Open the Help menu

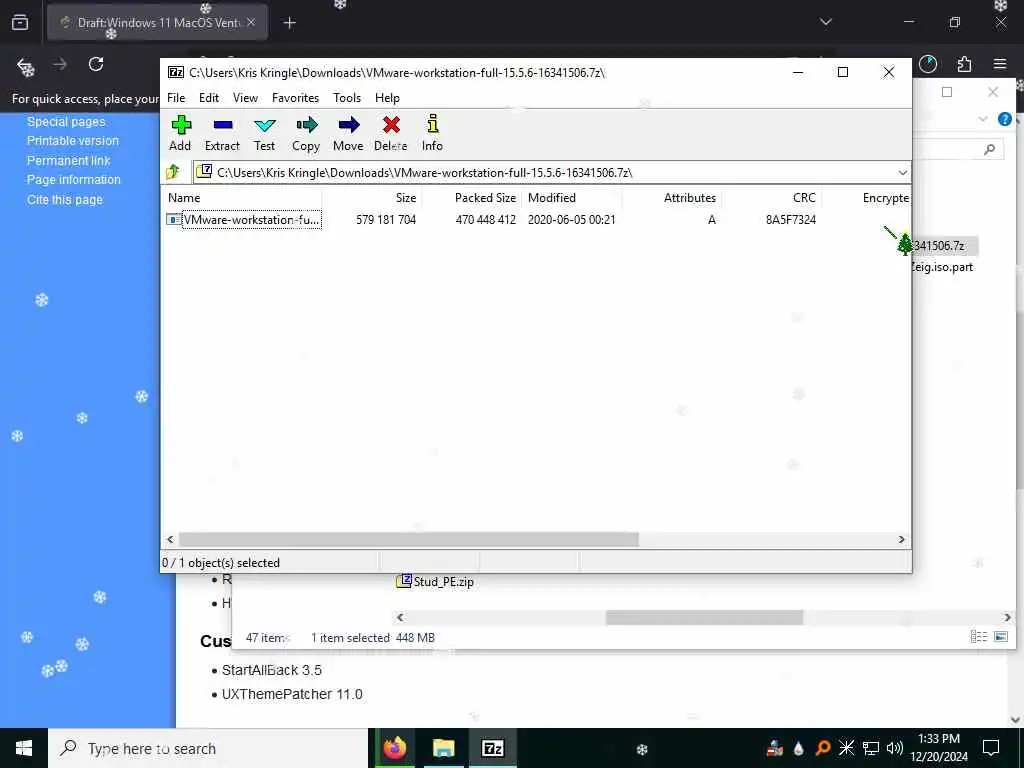[387, 98]
